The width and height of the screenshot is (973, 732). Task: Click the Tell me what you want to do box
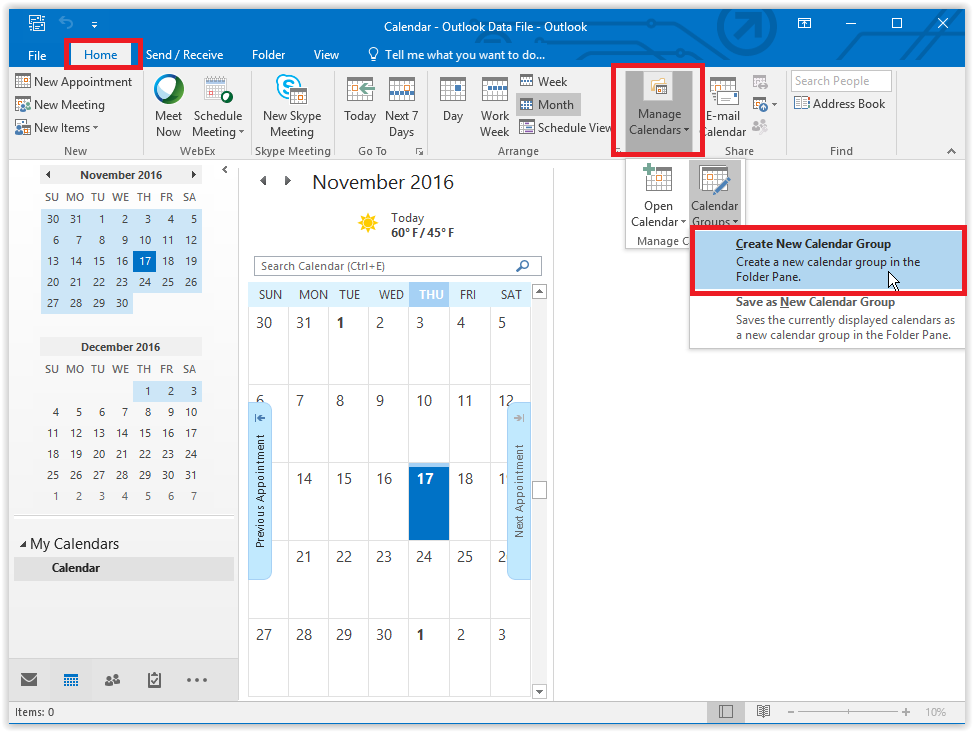pyautogui.click(x=457, y=55)
